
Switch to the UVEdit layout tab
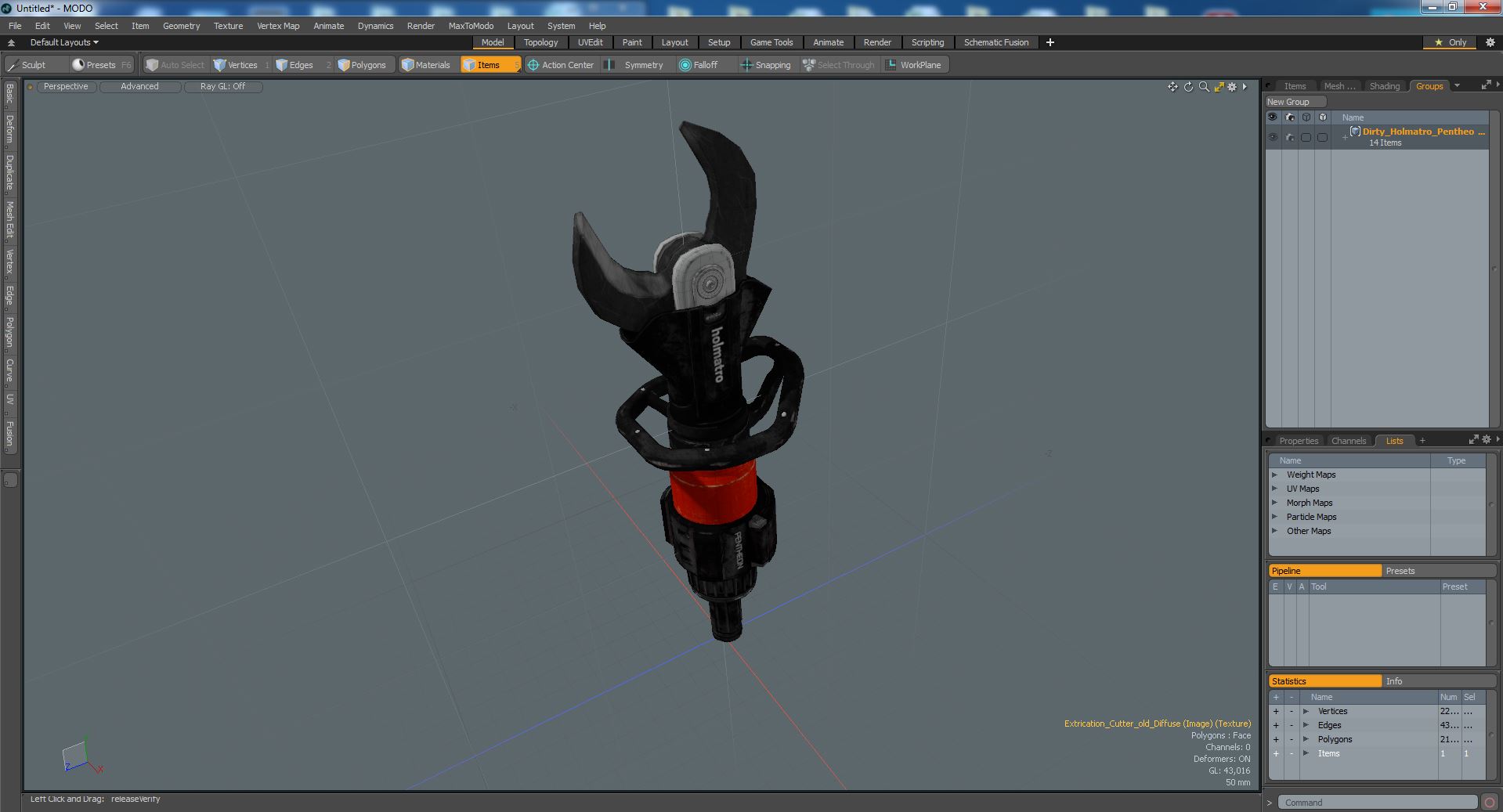(590, 42)
